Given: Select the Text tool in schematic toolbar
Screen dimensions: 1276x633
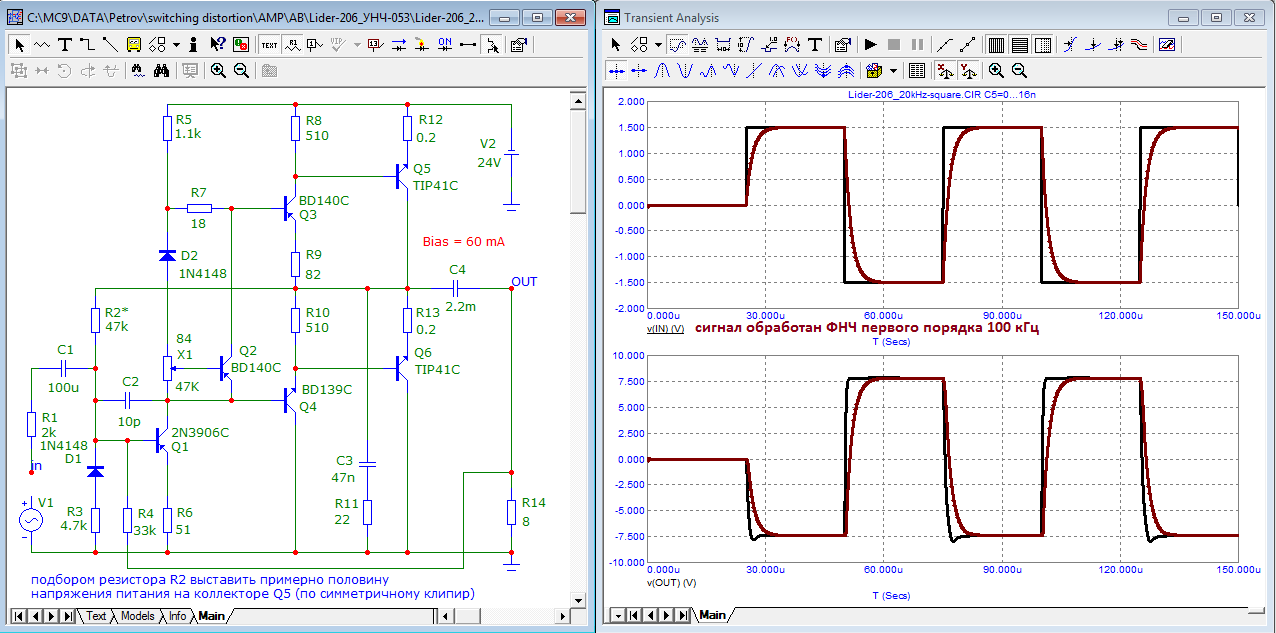Looking at the screenshot, I should [65, 44].
